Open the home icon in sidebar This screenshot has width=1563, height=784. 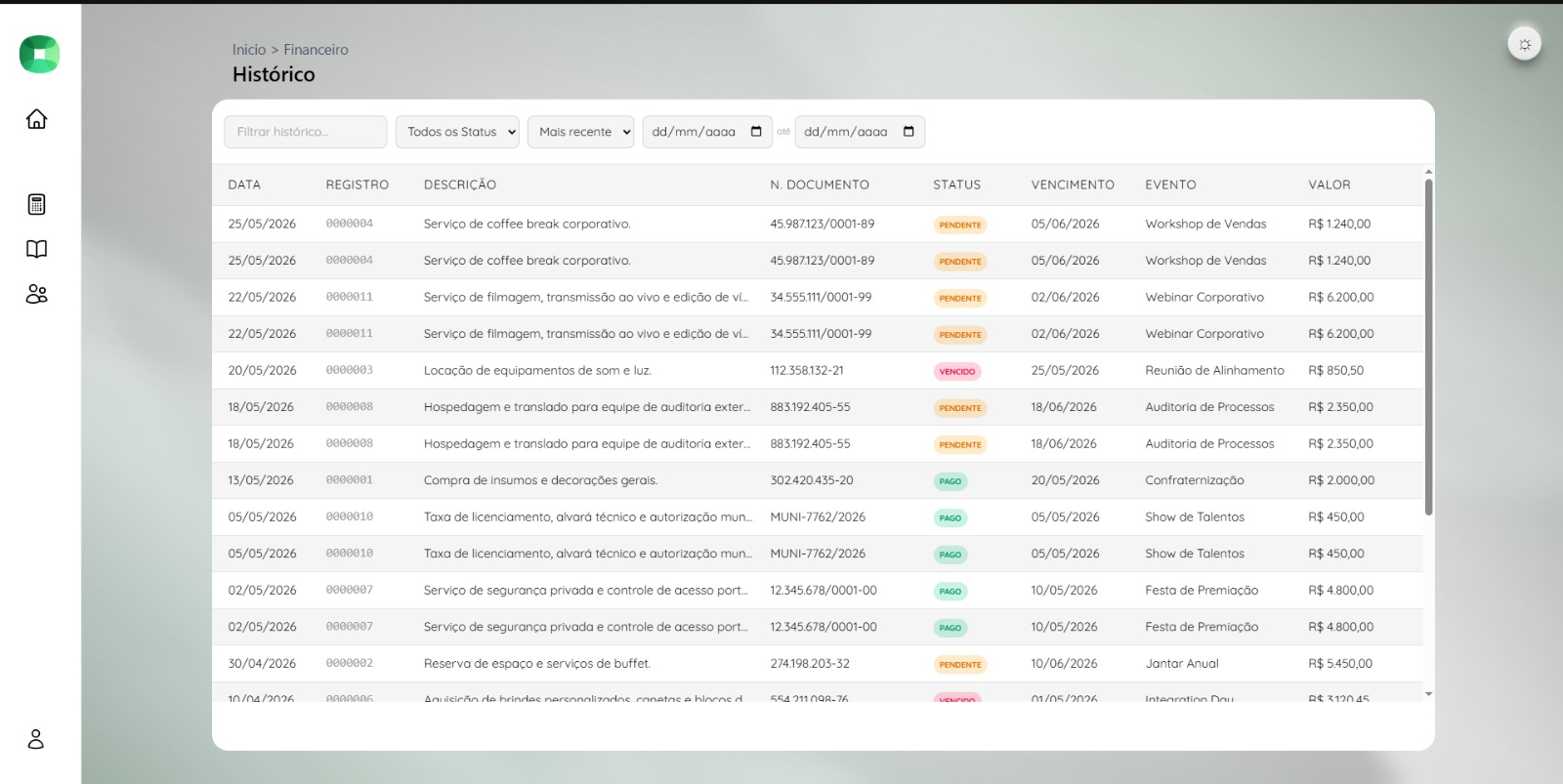36,118
